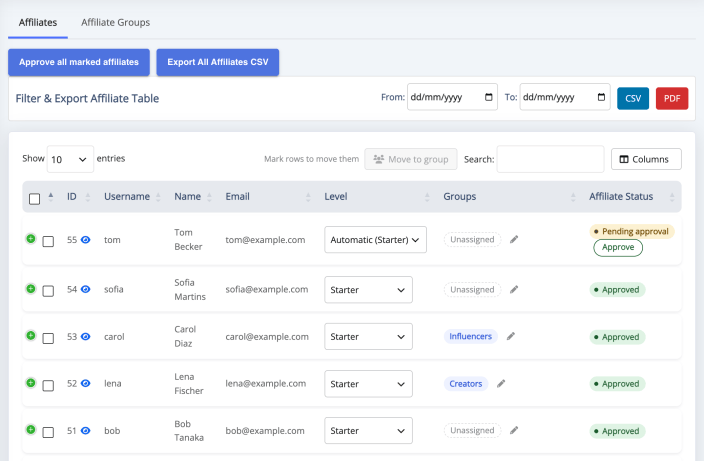This screenshot has height=461, width=704.
Task: Expand row details for carol
Action: [31, 335]
